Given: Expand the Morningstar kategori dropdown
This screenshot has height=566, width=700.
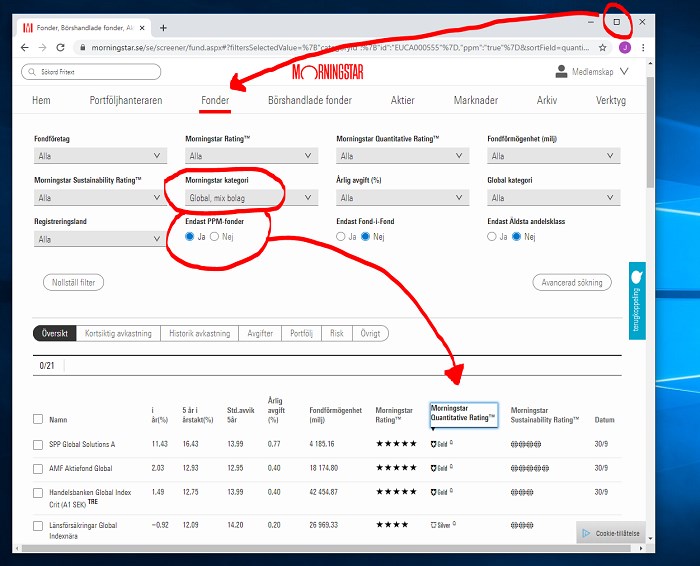Looking at the screenshot, I should click(251, 198).
